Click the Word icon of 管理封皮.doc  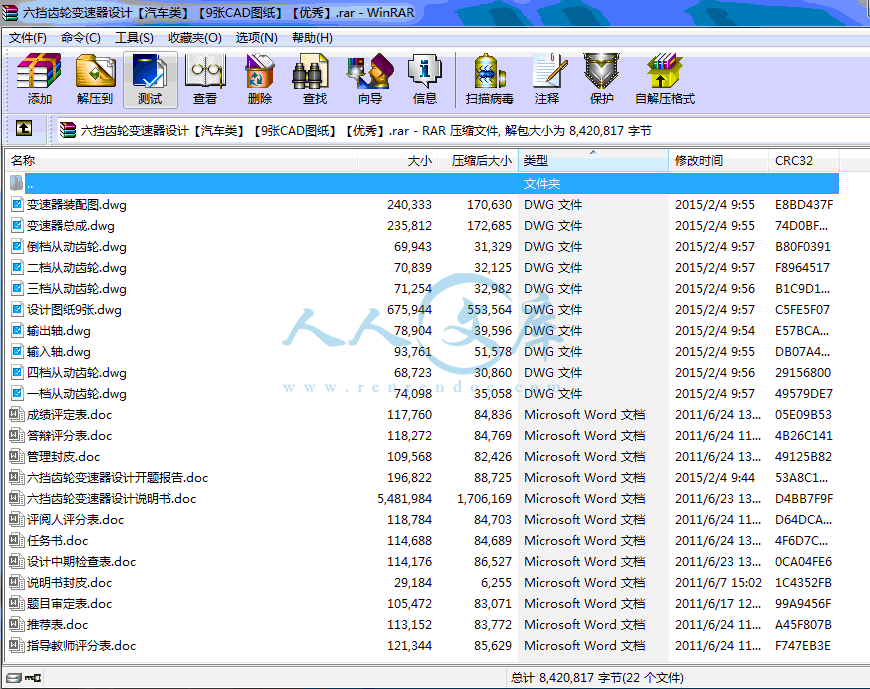click(x=17, y=456)
